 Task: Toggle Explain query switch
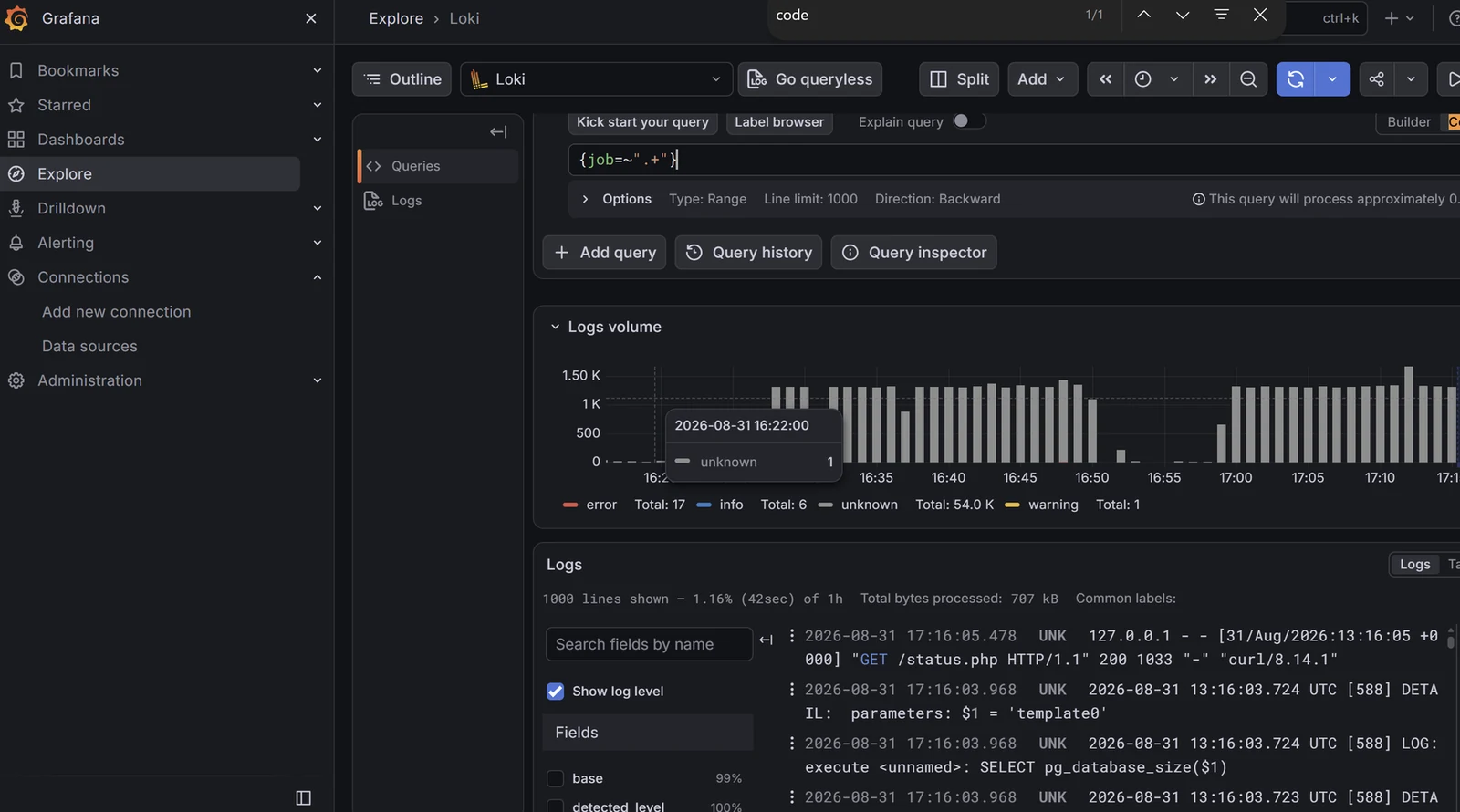[969, 121]
